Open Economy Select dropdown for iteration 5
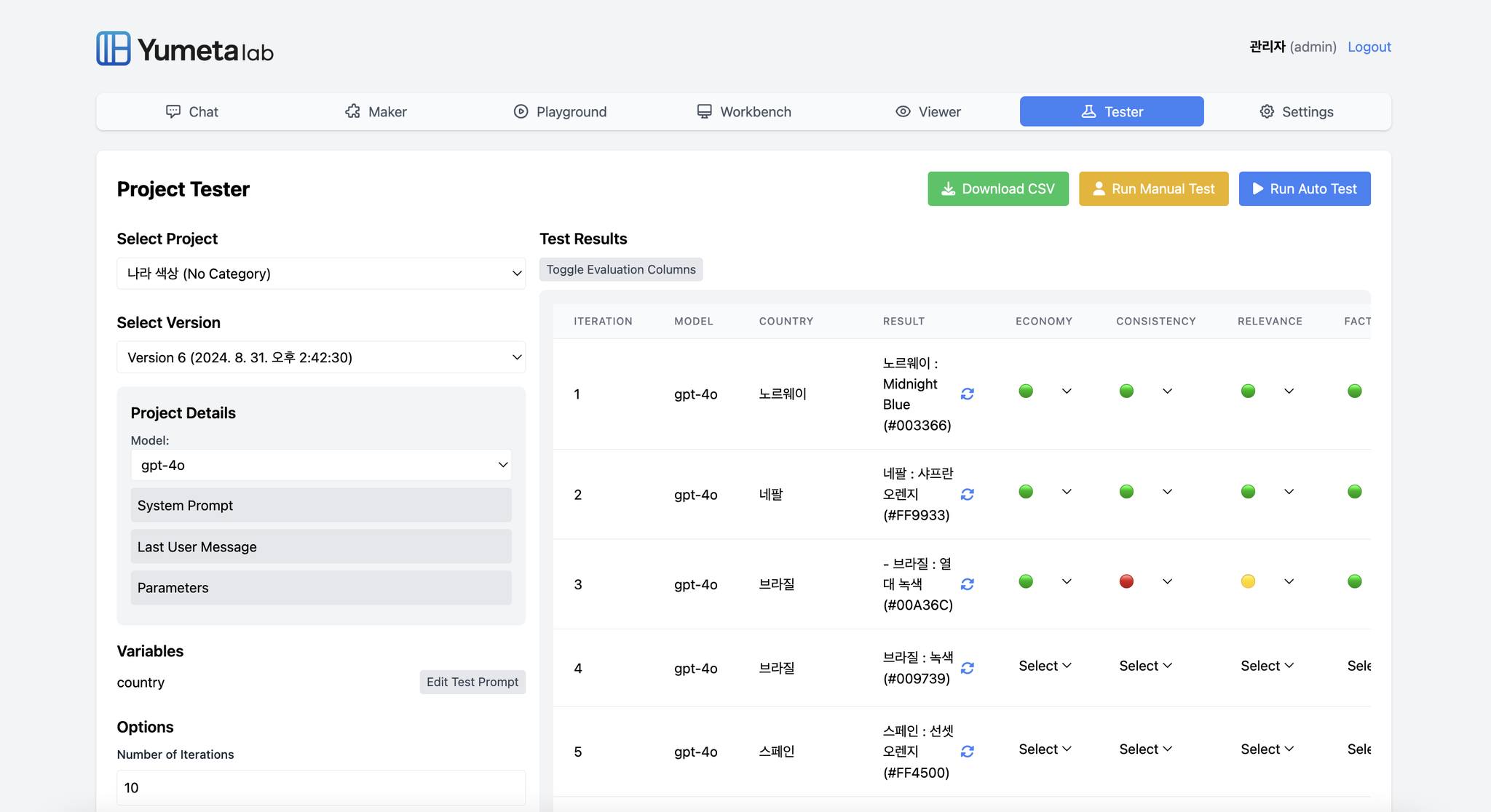The width and height of the screenshot is (1491, 812). (1045, 749)
